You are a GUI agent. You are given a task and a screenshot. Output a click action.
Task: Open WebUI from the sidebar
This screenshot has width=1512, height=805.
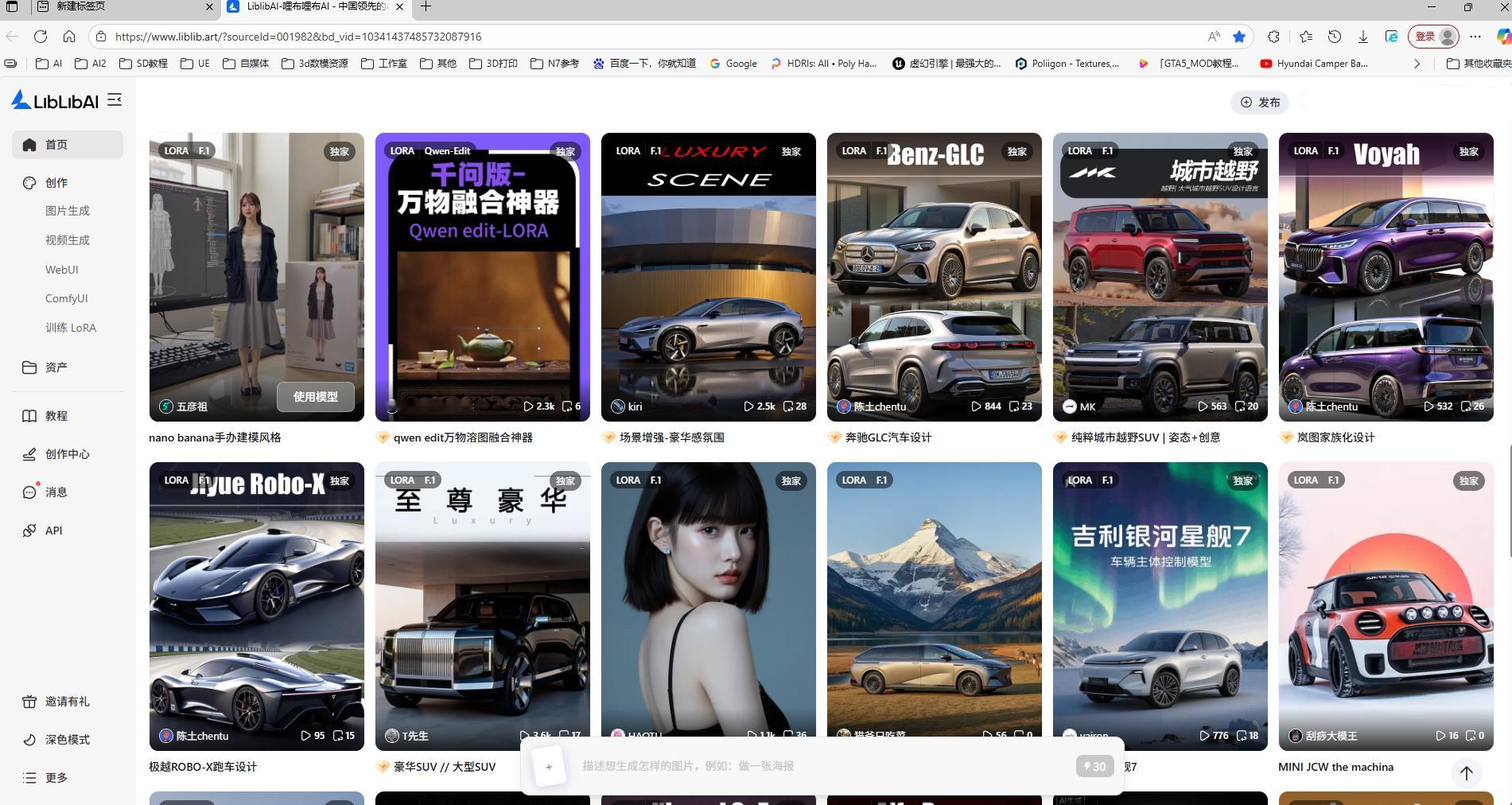62,270
